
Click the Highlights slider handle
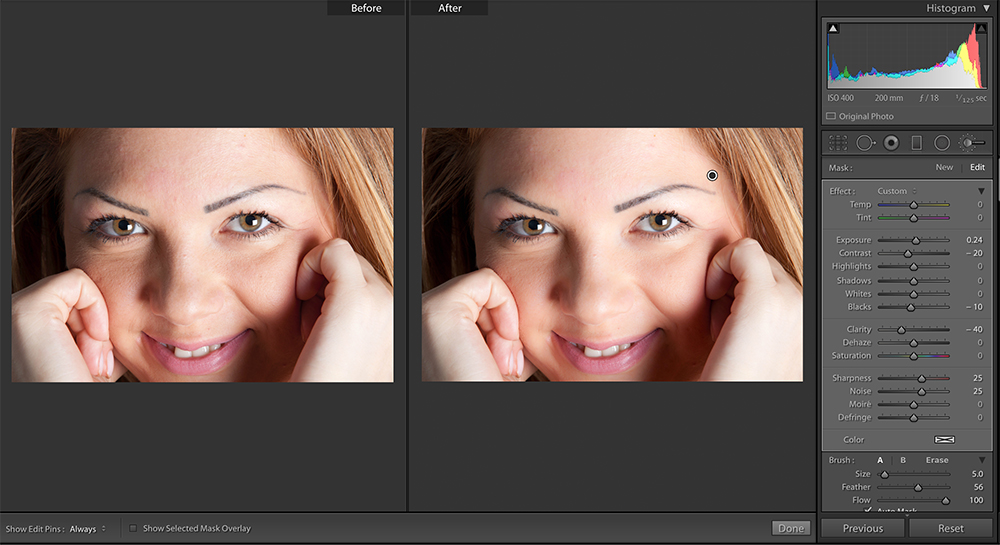913,266
